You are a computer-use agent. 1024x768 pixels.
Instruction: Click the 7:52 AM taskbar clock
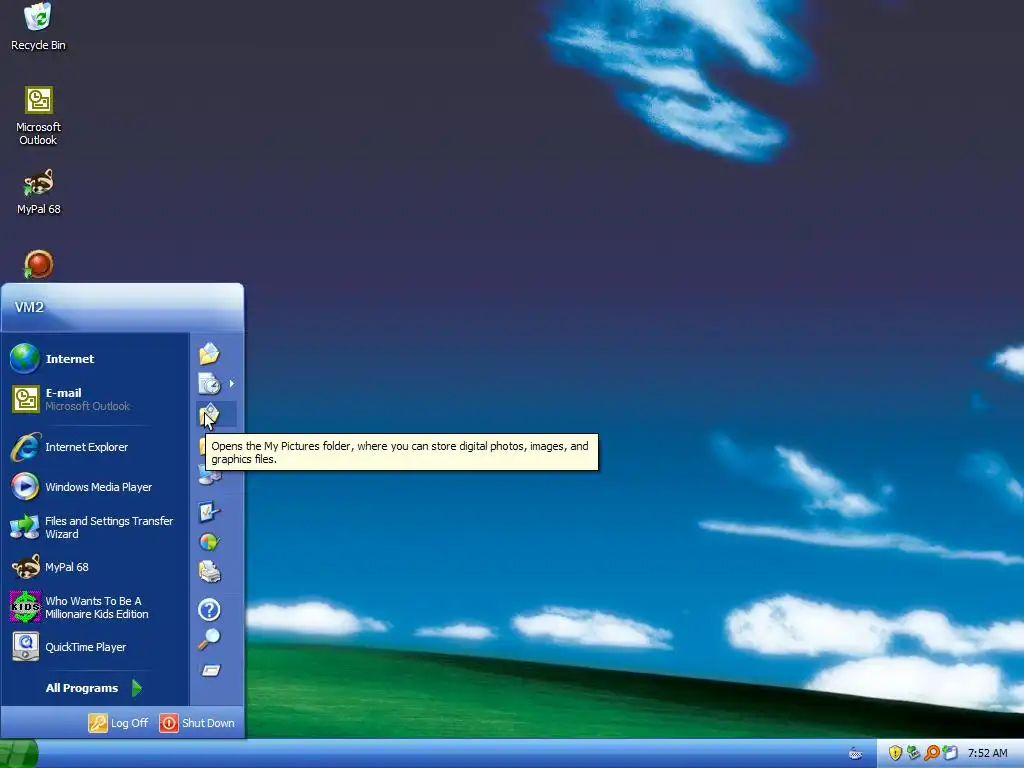(987, 753)
